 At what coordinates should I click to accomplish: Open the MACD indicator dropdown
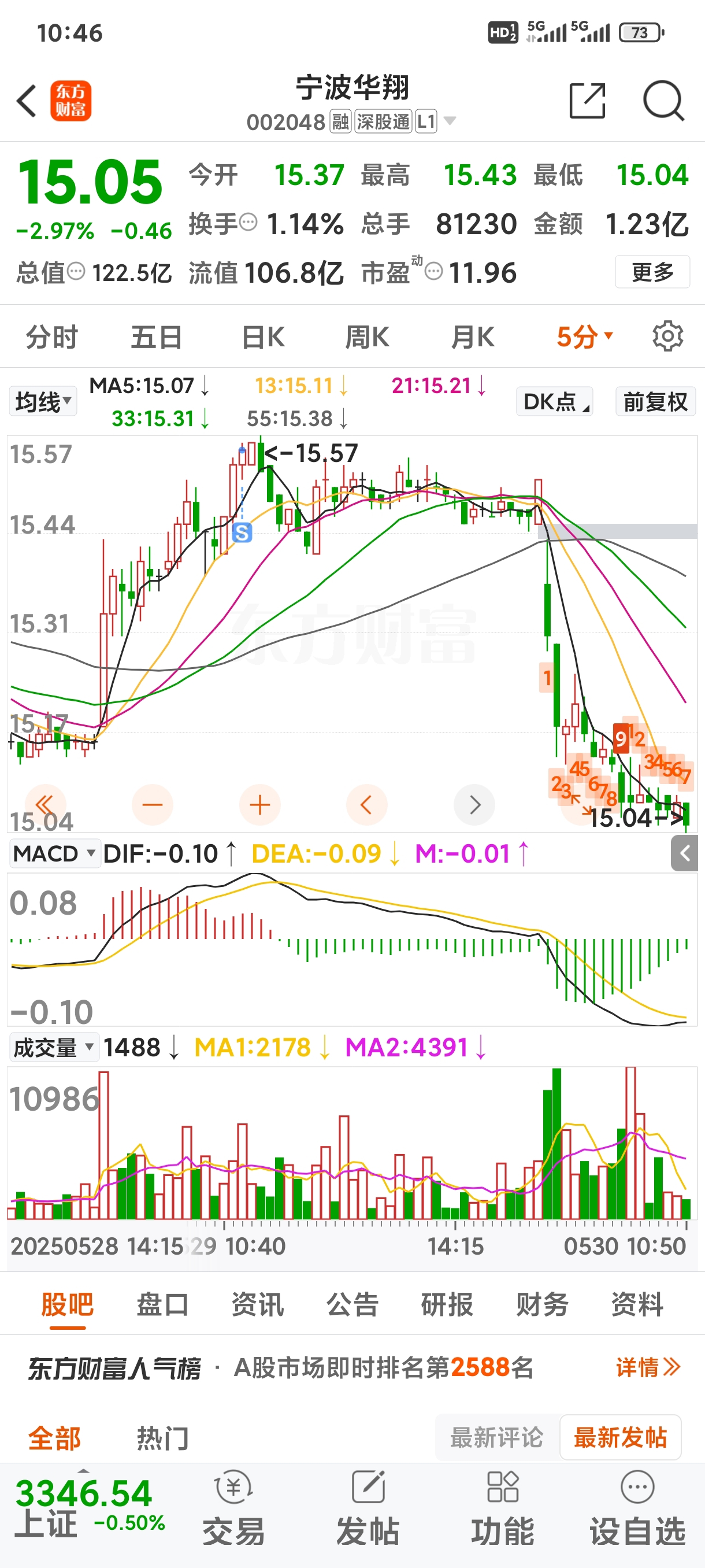pyautogui.click(x=55, y=853)
